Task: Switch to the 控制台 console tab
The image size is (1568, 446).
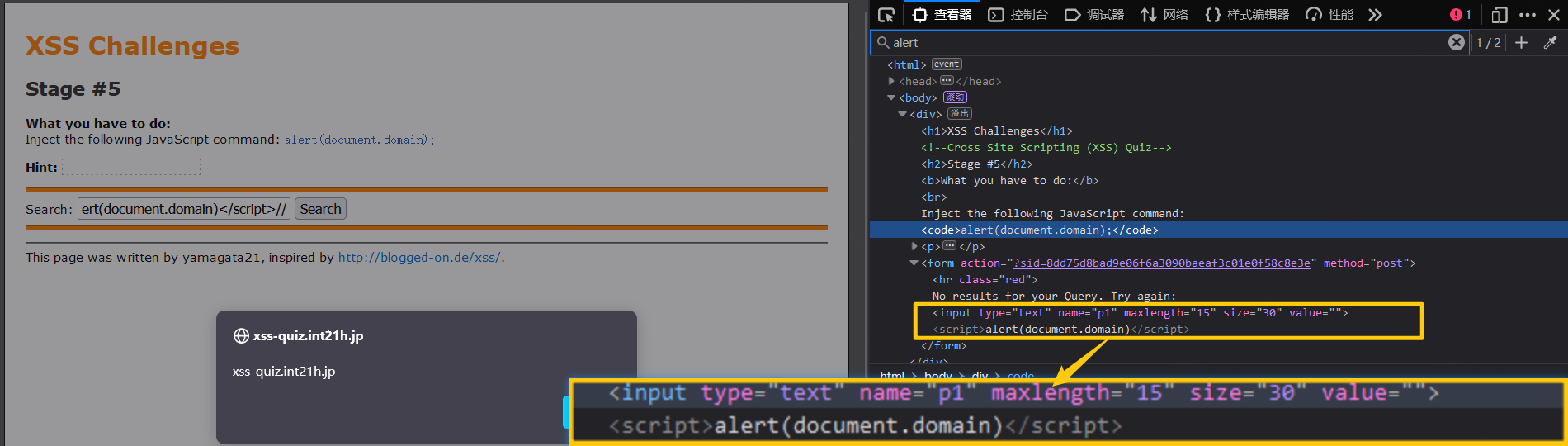Action: point(1018,15)
